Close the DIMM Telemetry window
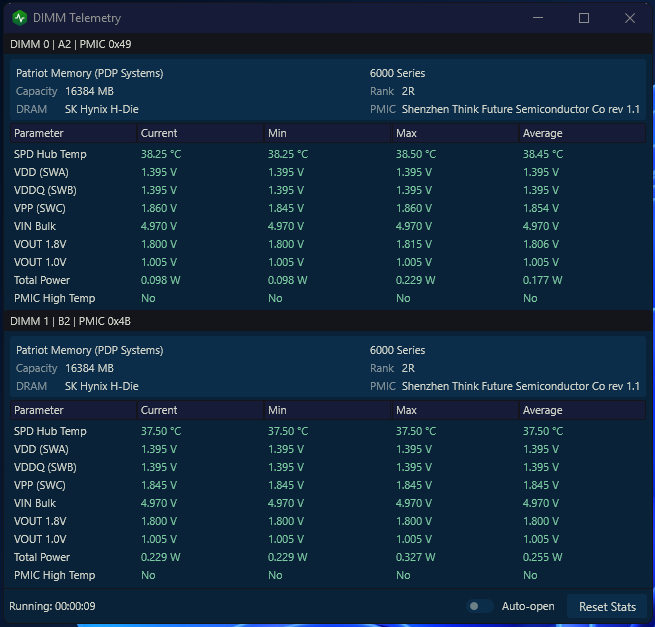 tap(630, 18)
